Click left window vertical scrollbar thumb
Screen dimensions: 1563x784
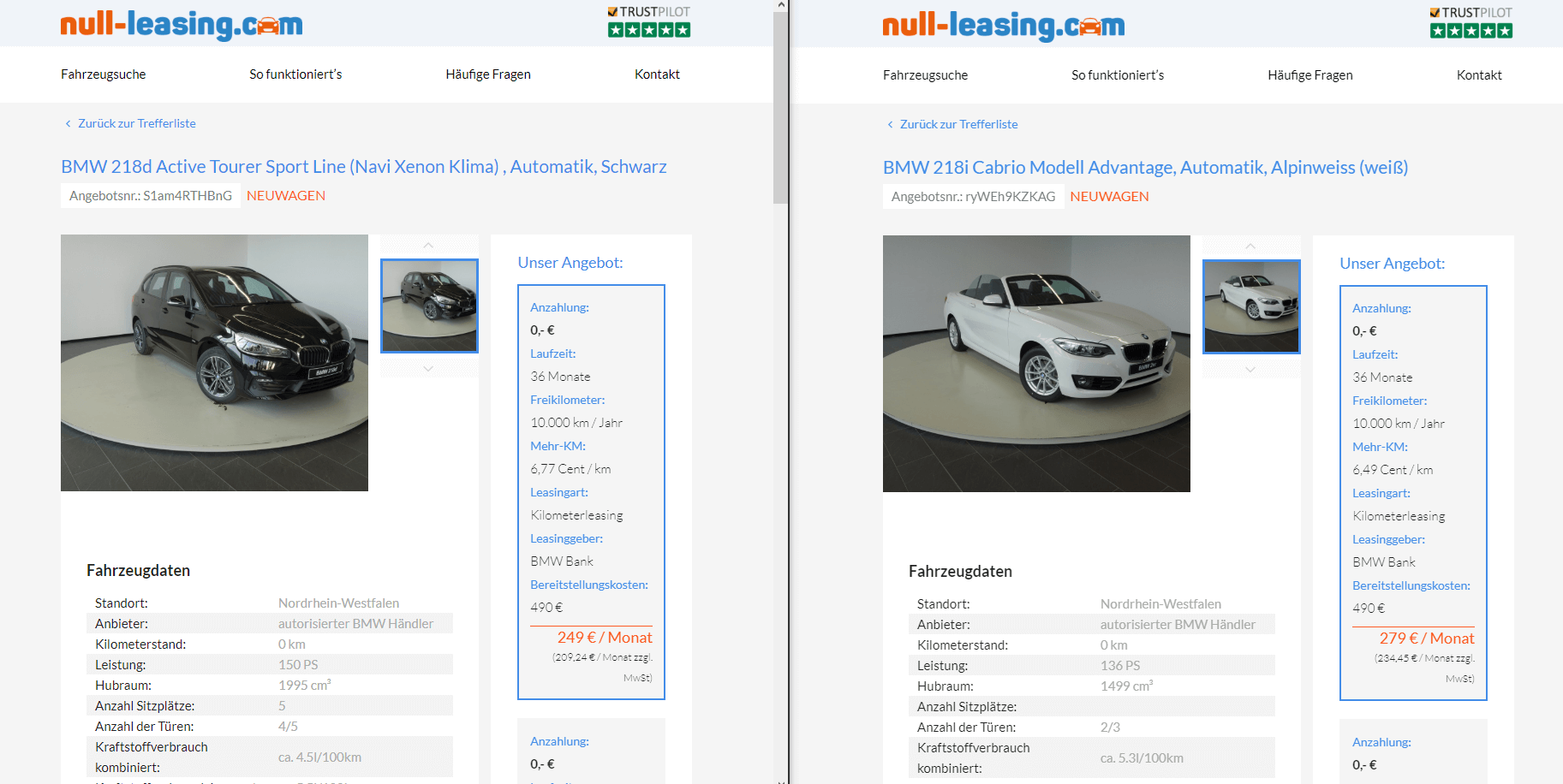[779, 107]
